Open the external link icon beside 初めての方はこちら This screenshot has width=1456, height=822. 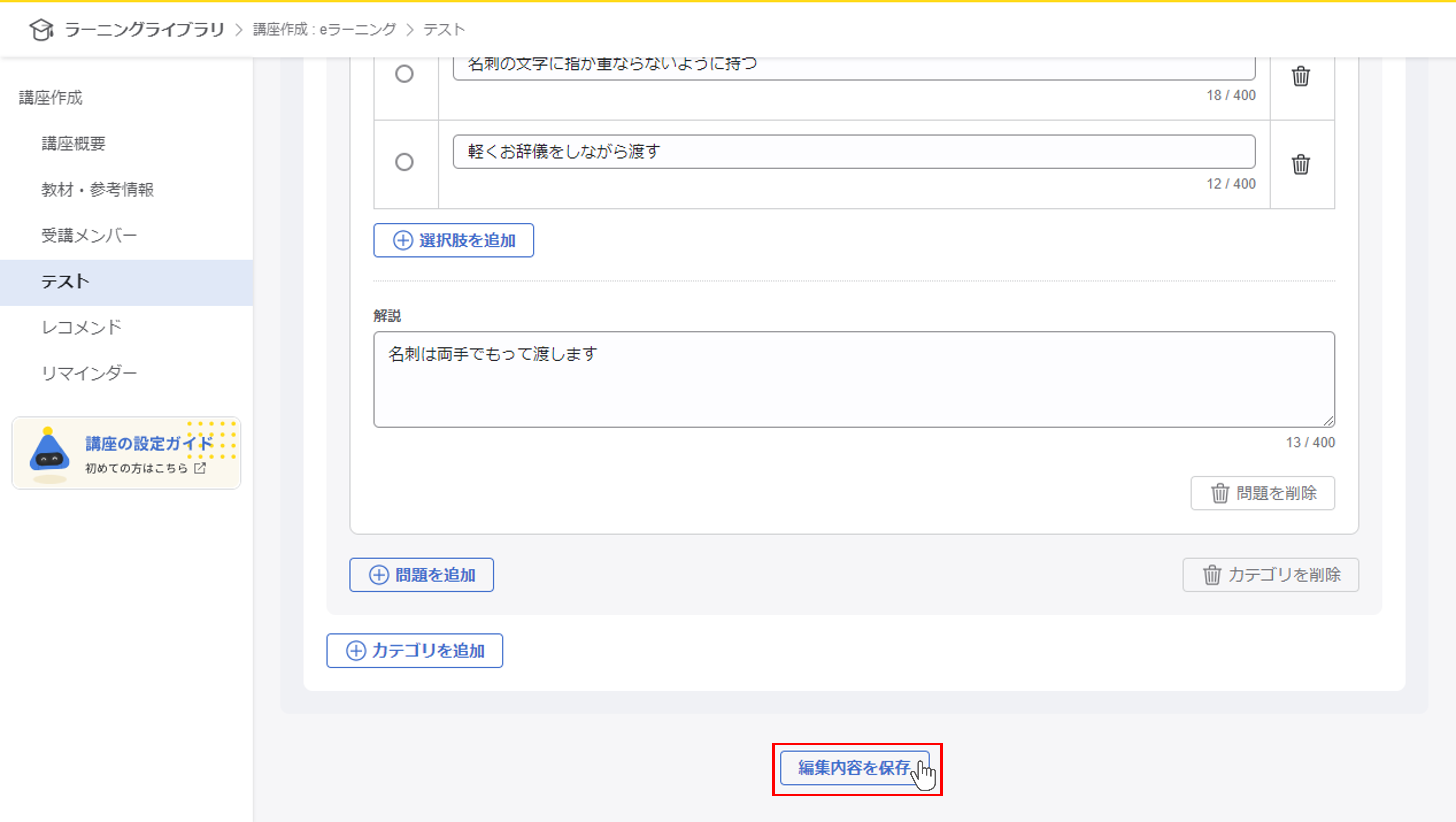point(200,468)
